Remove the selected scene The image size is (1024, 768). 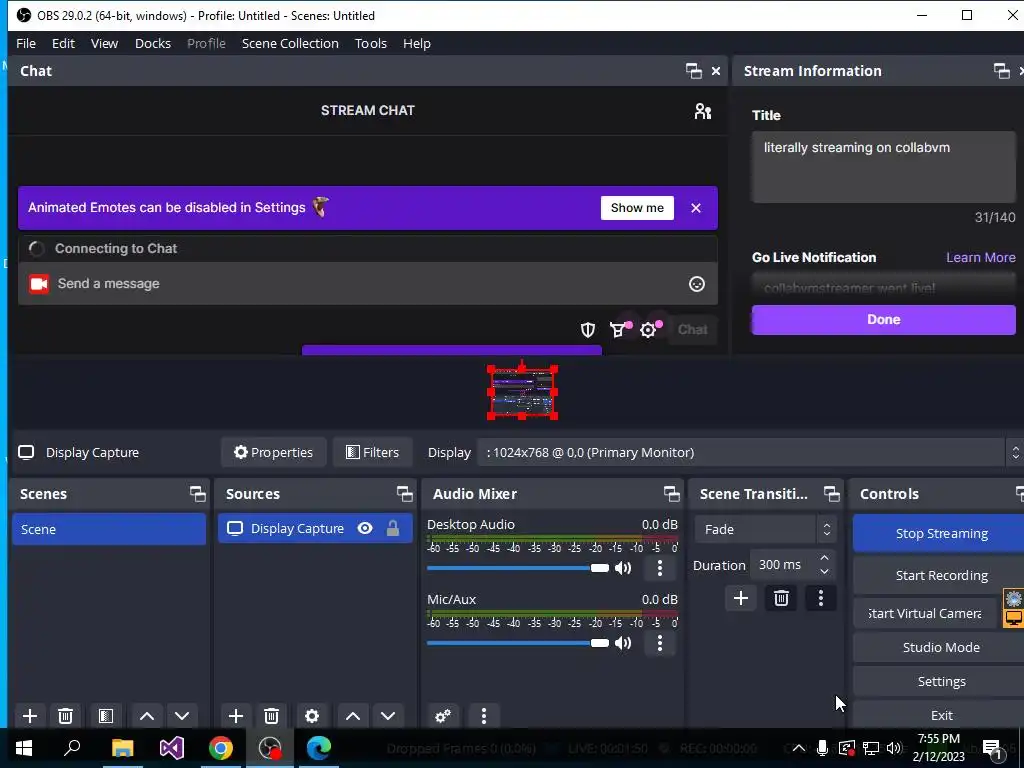pos(65,716)
